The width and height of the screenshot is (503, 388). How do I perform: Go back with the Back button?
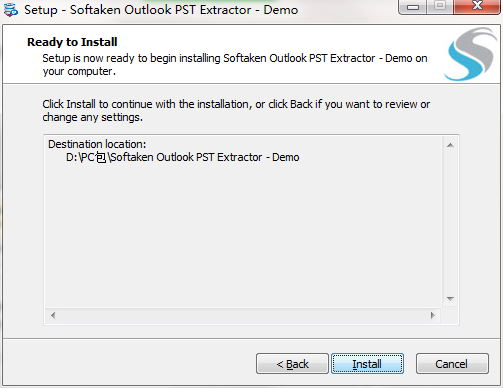[x=292, y=364]
